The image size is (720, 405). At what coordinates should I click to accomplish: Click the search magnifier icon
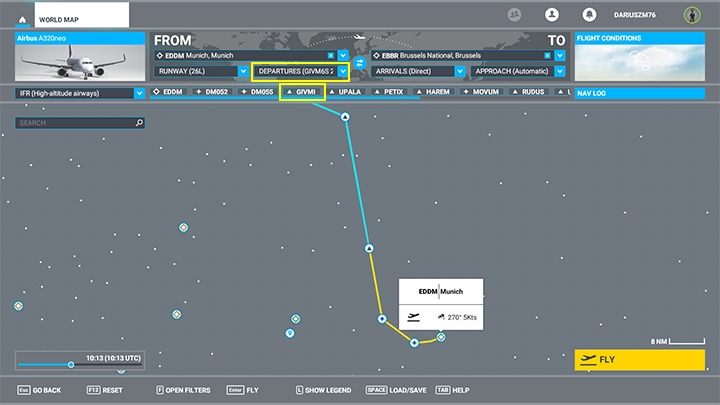(139, 123)
